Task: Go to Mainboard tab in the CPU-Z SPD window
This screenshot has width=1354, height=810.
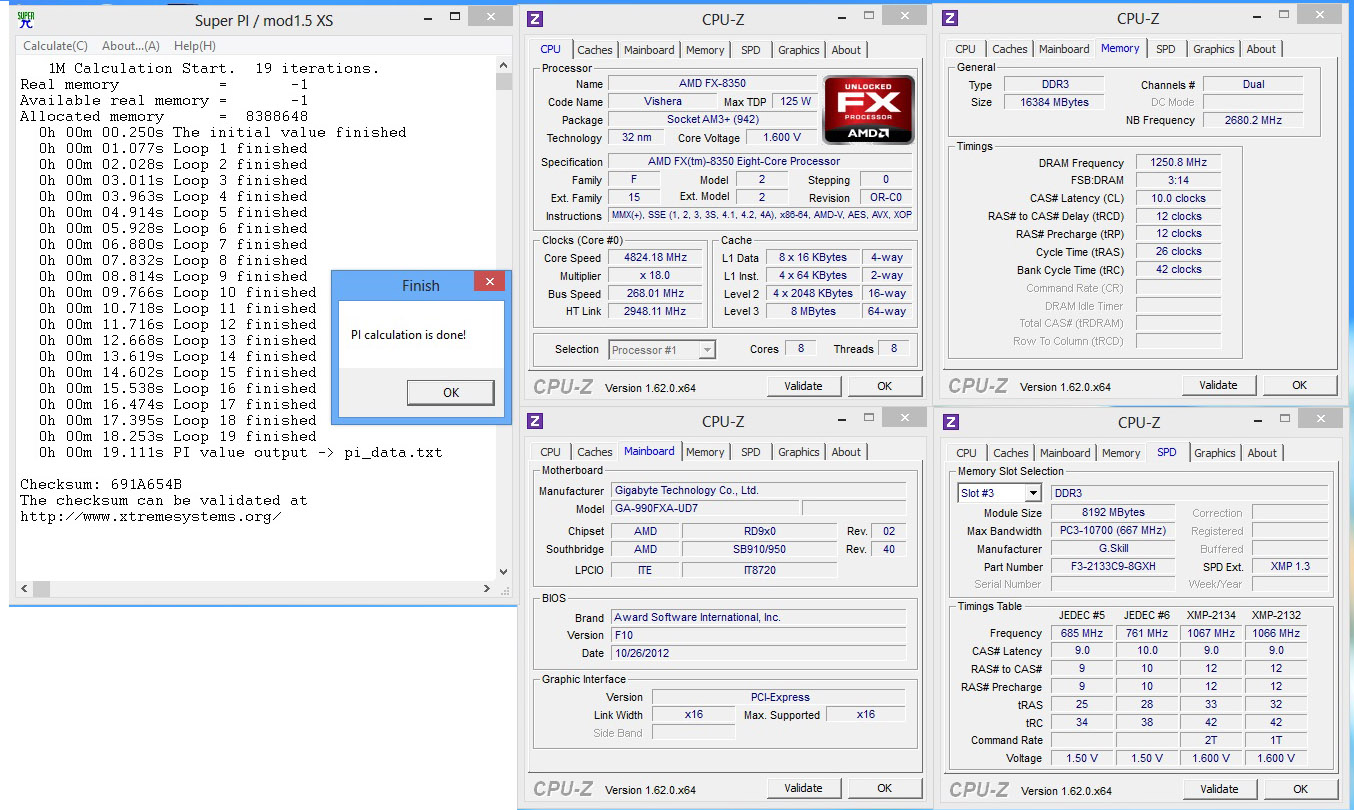Action: (1065, 453)
